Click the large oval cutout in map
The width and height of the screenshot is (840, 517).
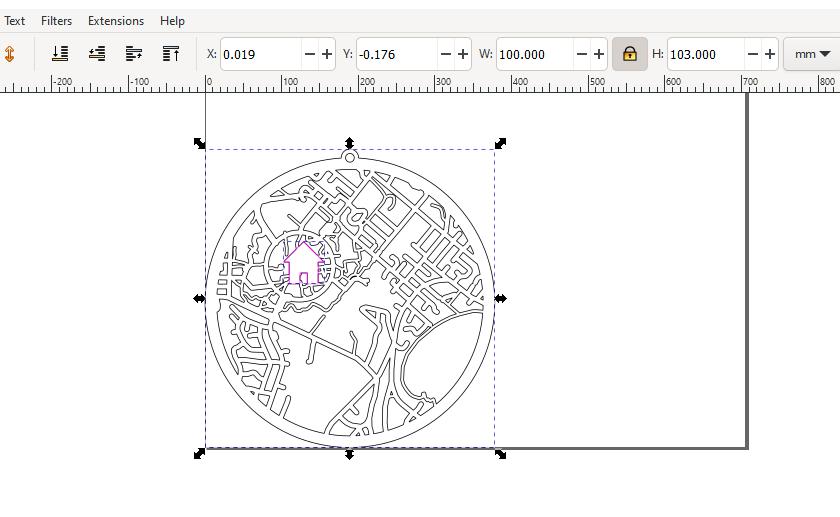click(442, 355)
